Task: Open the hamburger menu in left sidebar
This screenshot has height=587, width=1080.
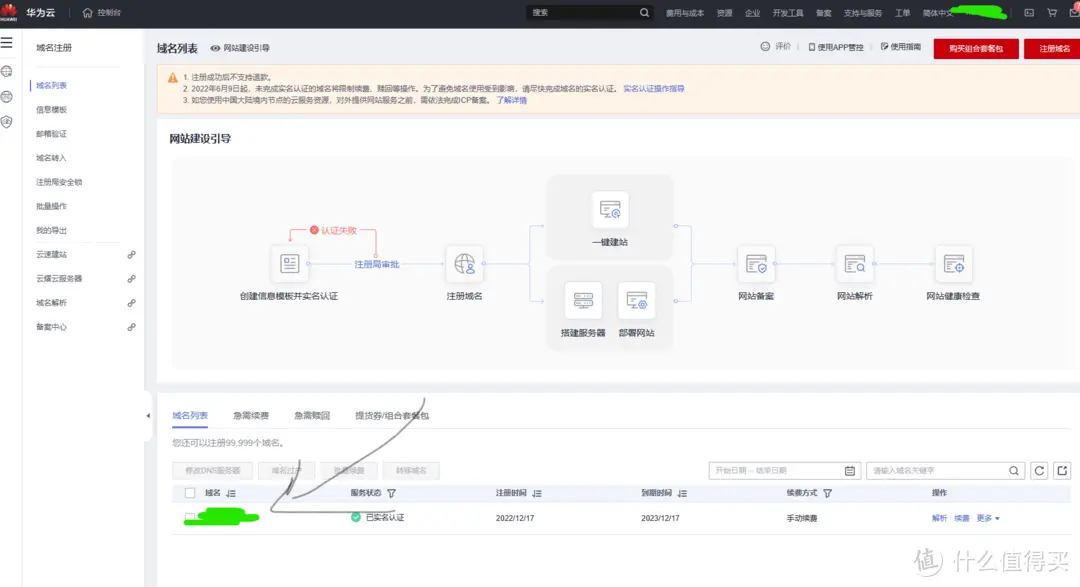Action: click(7, 44)
